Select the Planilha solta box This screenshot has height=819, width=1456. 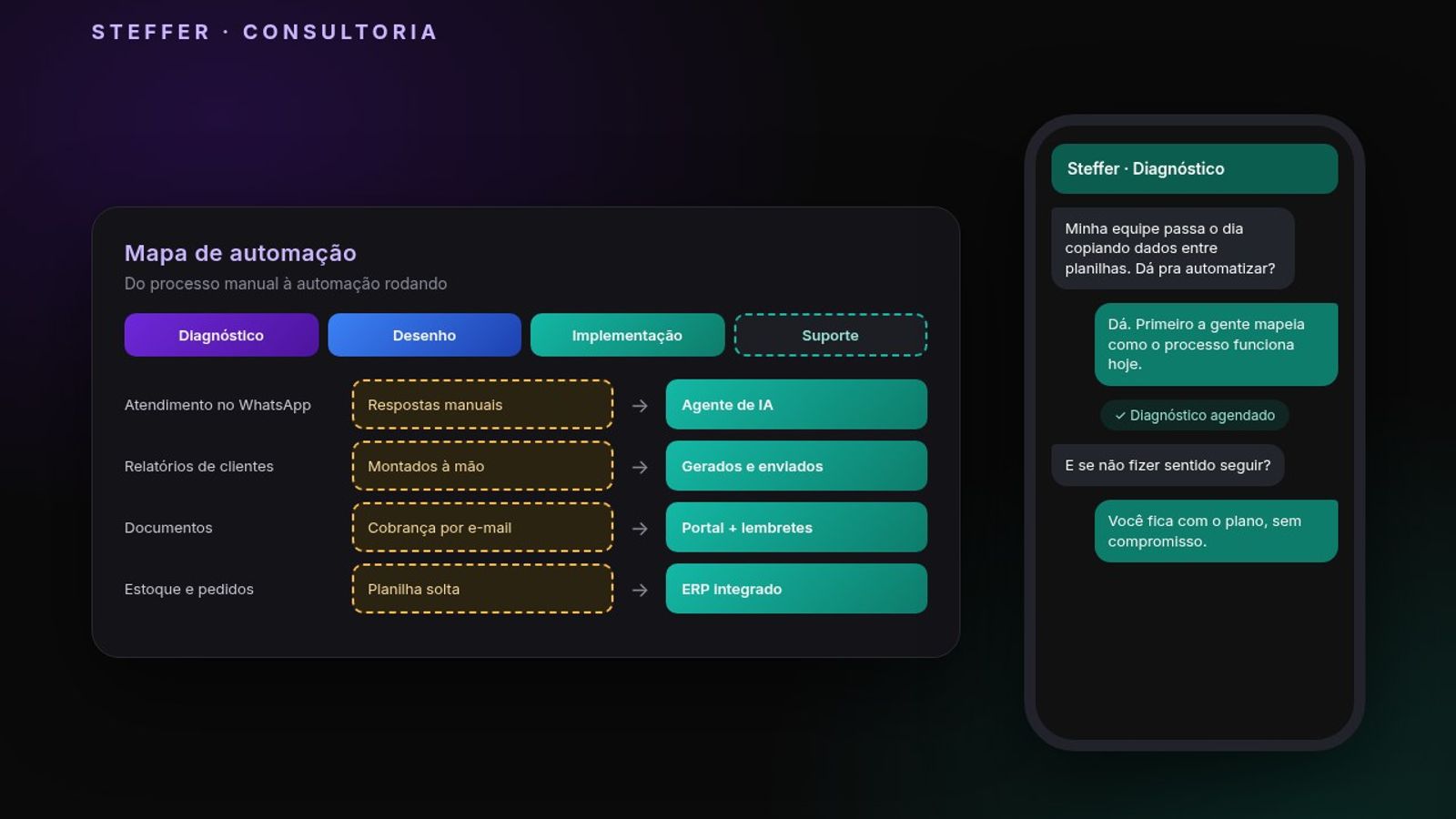[482, 589]
